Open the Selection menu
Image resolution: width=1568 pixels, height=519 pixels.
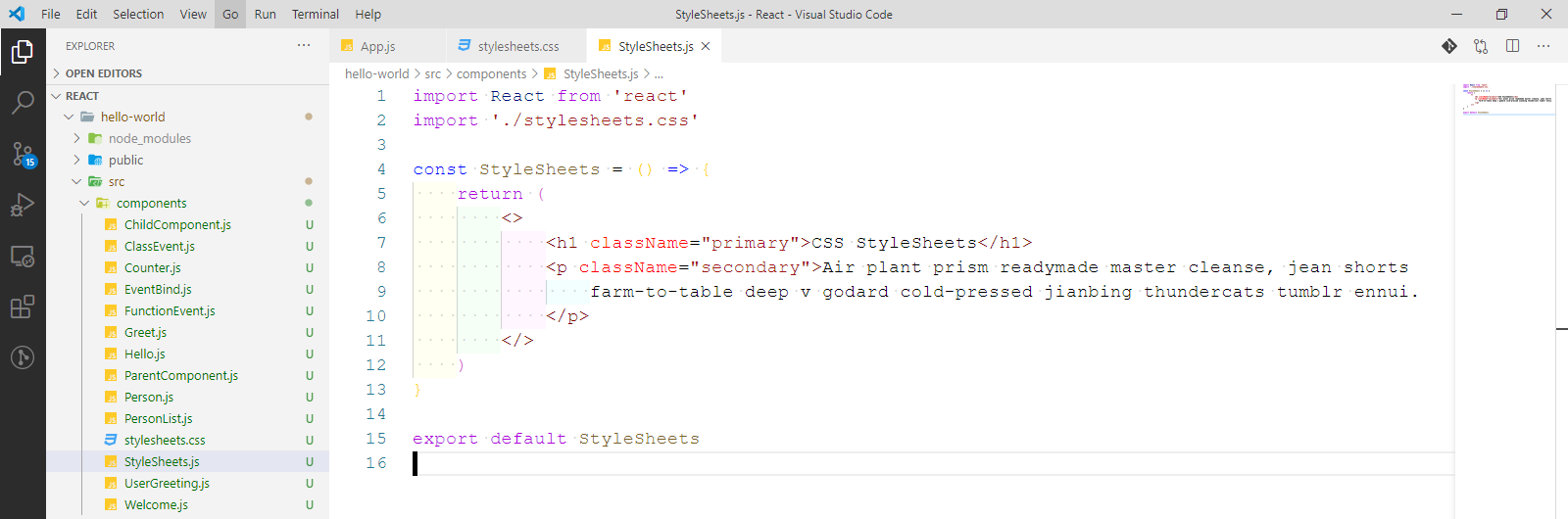point(138,14)
